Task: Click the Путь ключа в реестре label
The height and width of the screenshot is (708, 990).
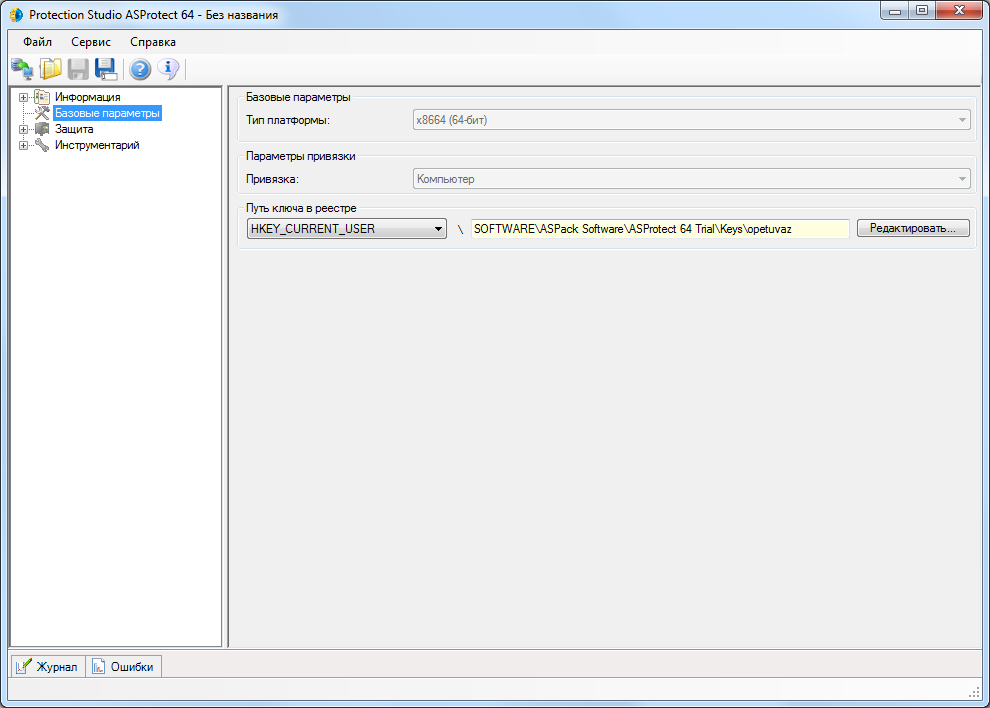Action: 301,208
